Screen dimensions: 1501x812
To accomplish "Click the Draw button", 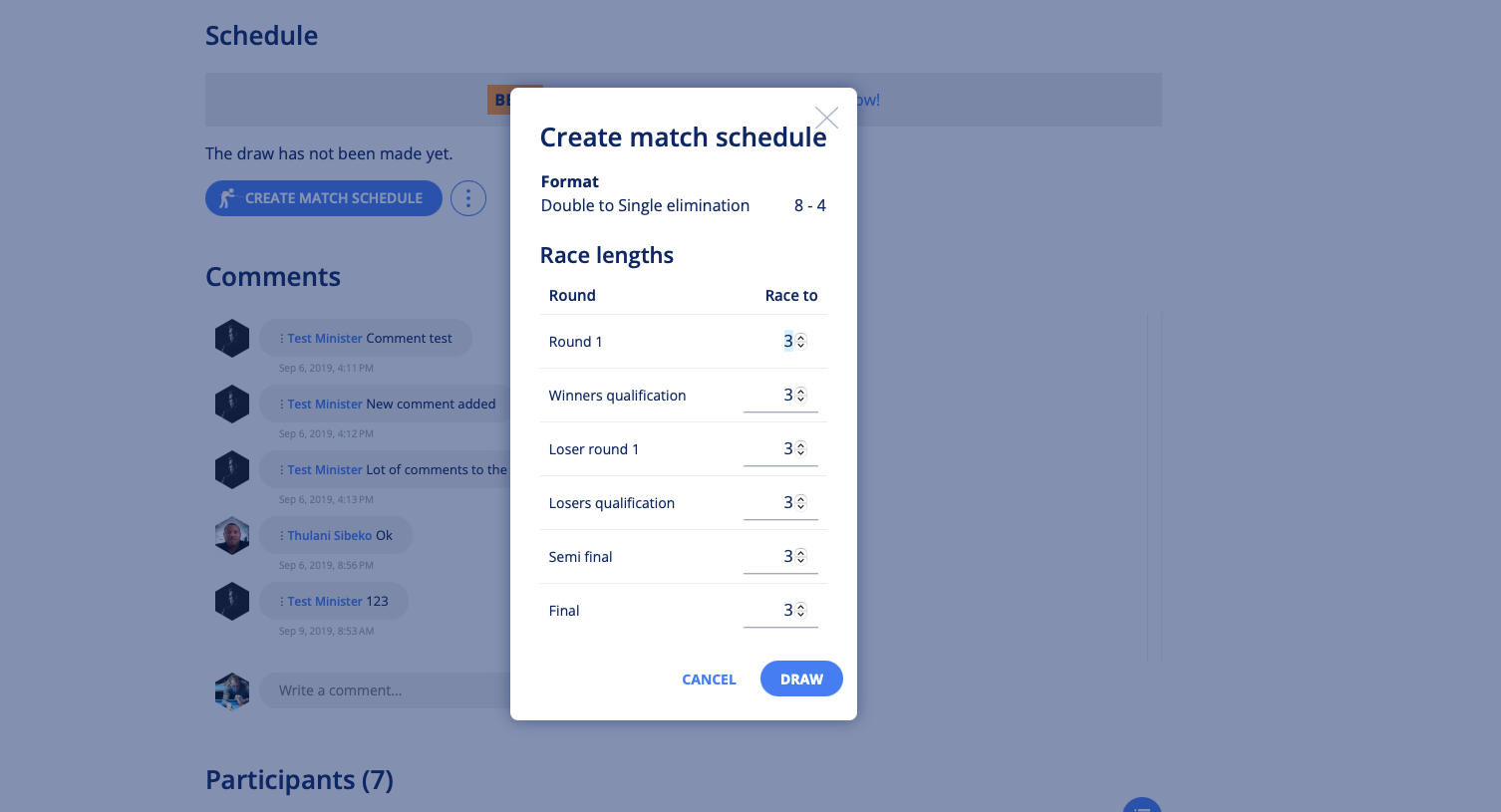I will click(801, 678).
